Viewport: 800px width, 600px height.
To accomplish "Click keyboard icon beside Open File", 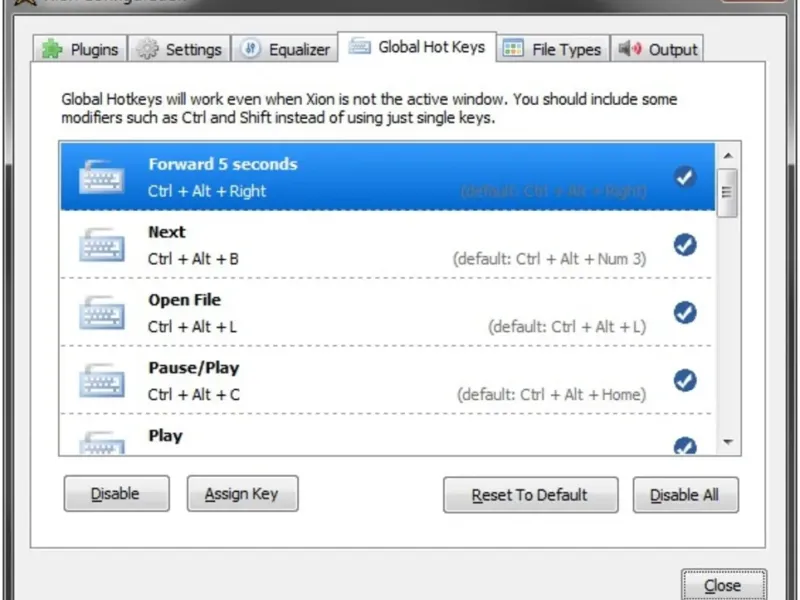I will coord(102,313).
